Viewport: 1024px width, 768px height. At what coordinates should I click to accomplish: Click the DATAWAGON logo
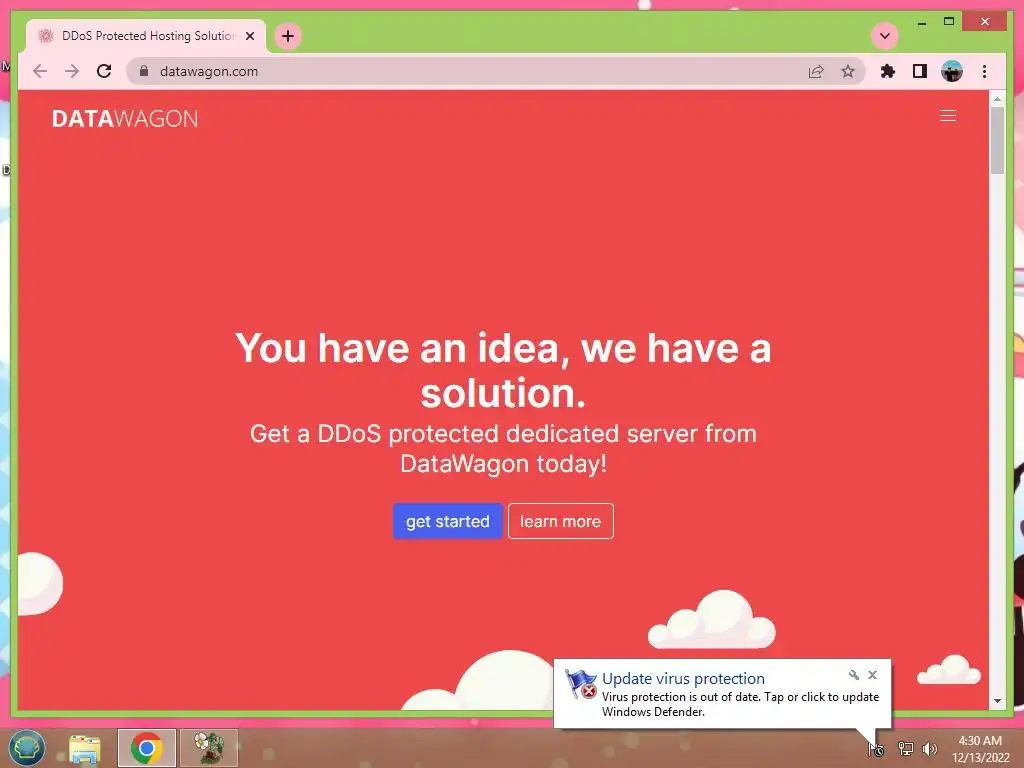[x=125, y=118]
